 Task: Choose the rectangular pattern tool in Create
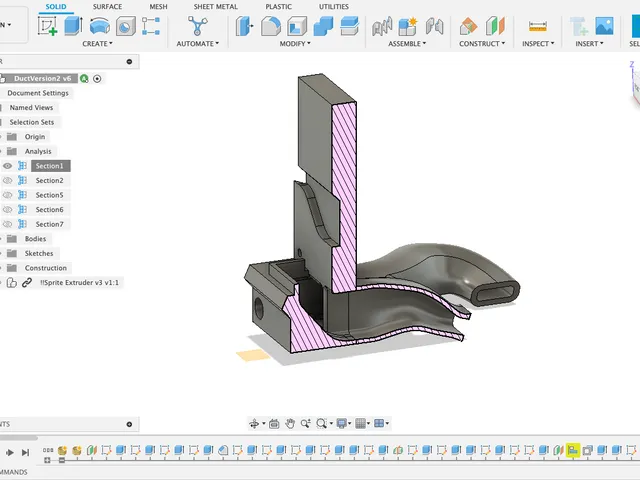coord(151,26)
